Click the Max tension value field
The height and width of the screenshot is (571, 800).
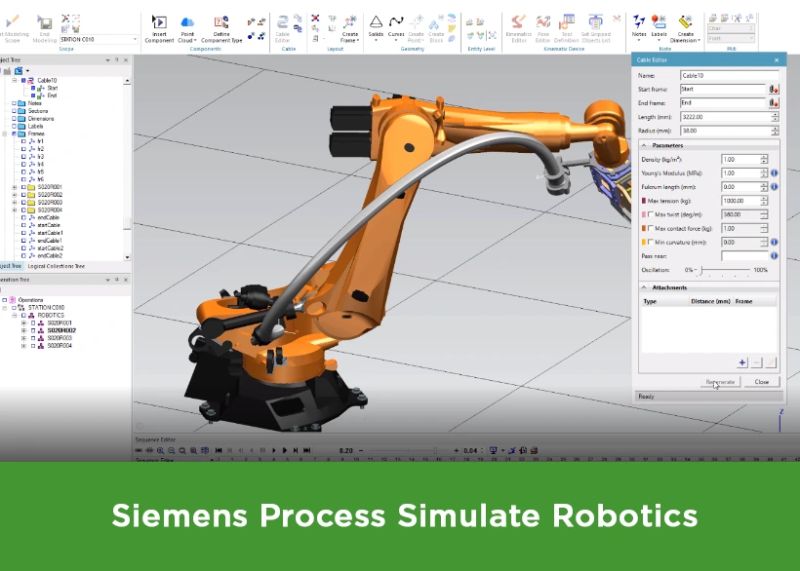click(x=740, y=201)
